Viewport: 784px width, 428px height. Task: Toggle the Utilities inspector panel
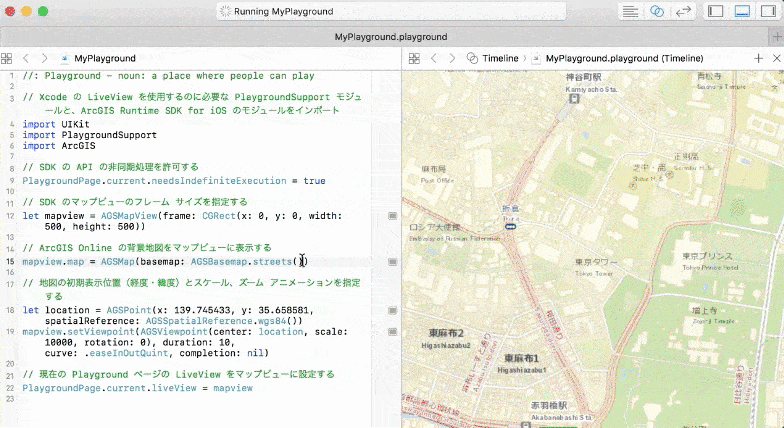768,12
